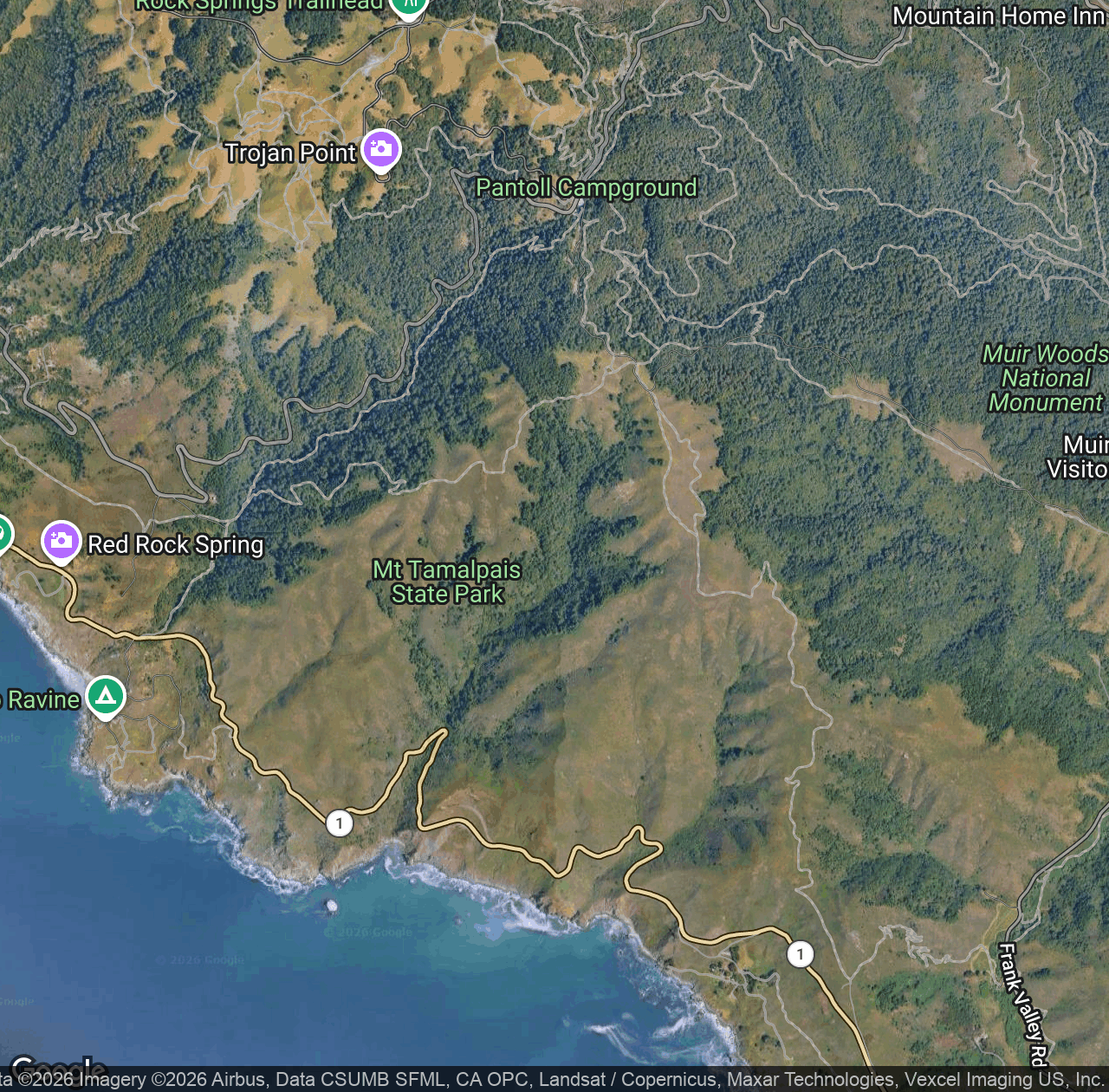Viewport: 1109px width, 1092px height.
Task: Open the Pantoll Campground label
Action: tap(587, 187)
